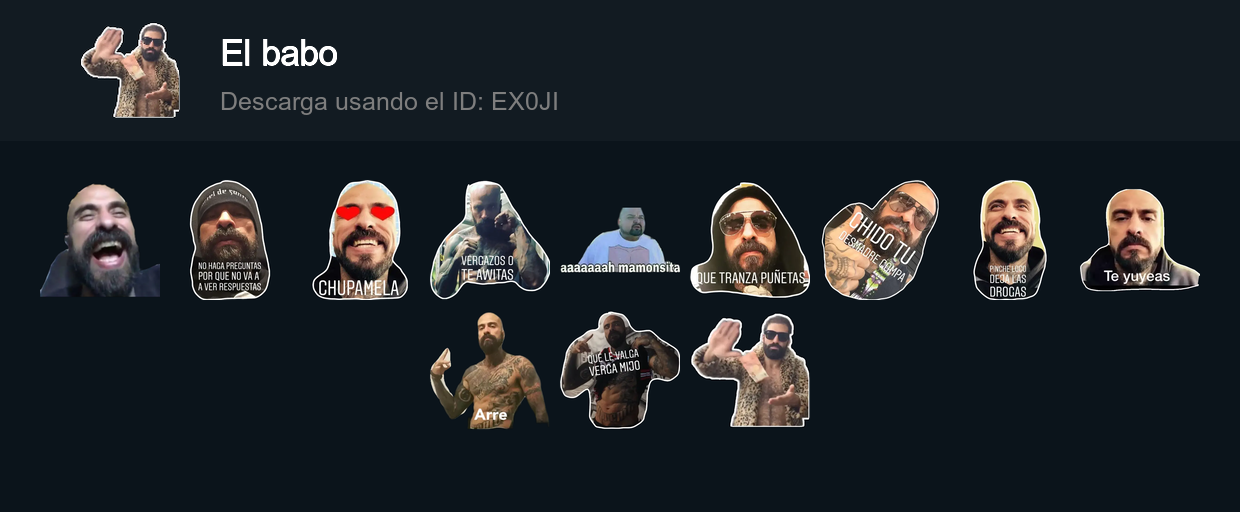Select the shirtless "Arre" sticker

(490, 370)
